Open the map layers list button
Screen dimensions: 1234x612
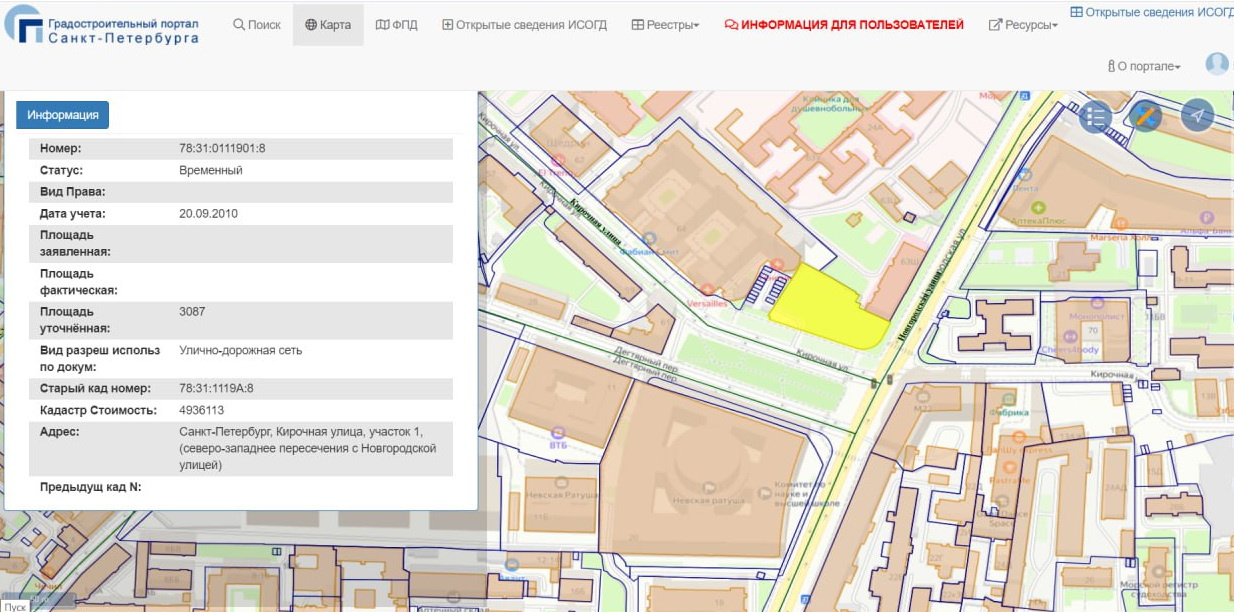click(1096, 116)
